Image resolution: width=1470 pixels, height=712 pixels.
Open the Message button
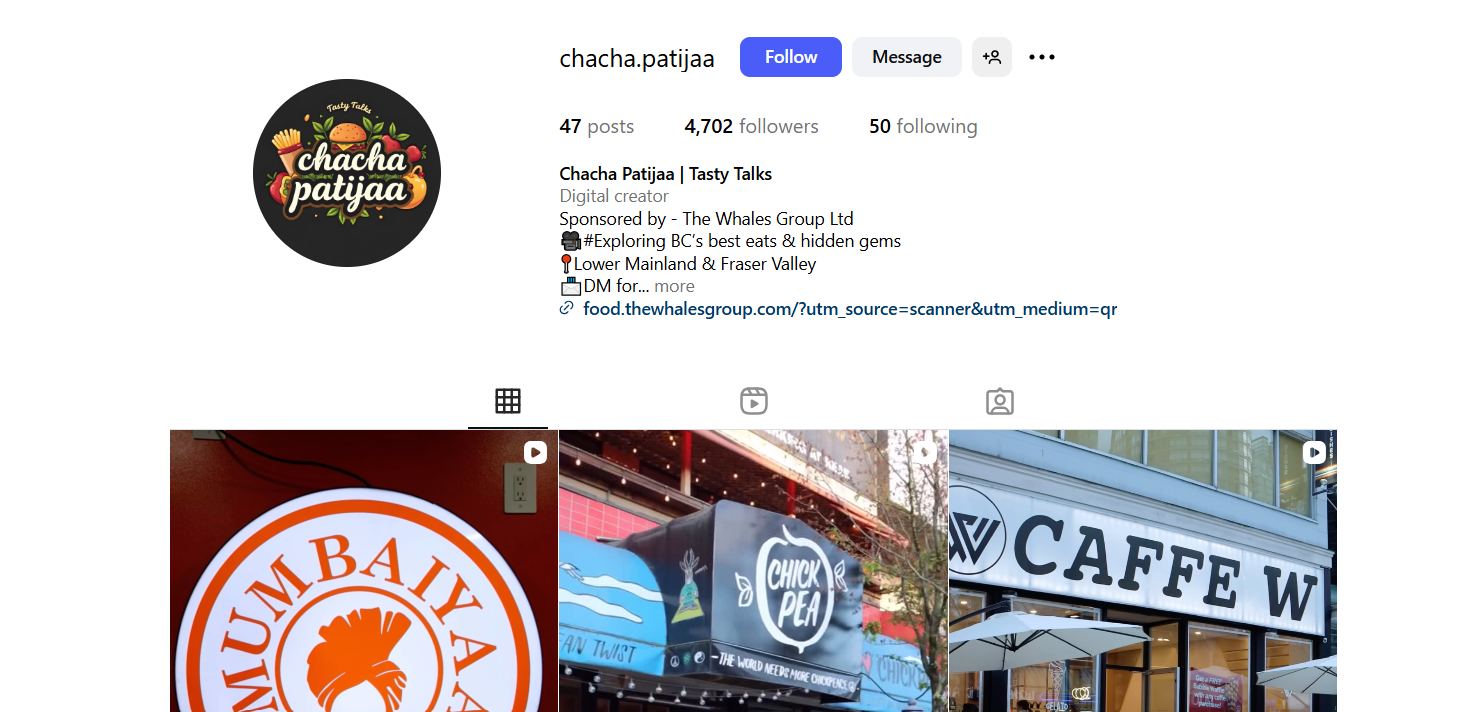tap(906, 57)
